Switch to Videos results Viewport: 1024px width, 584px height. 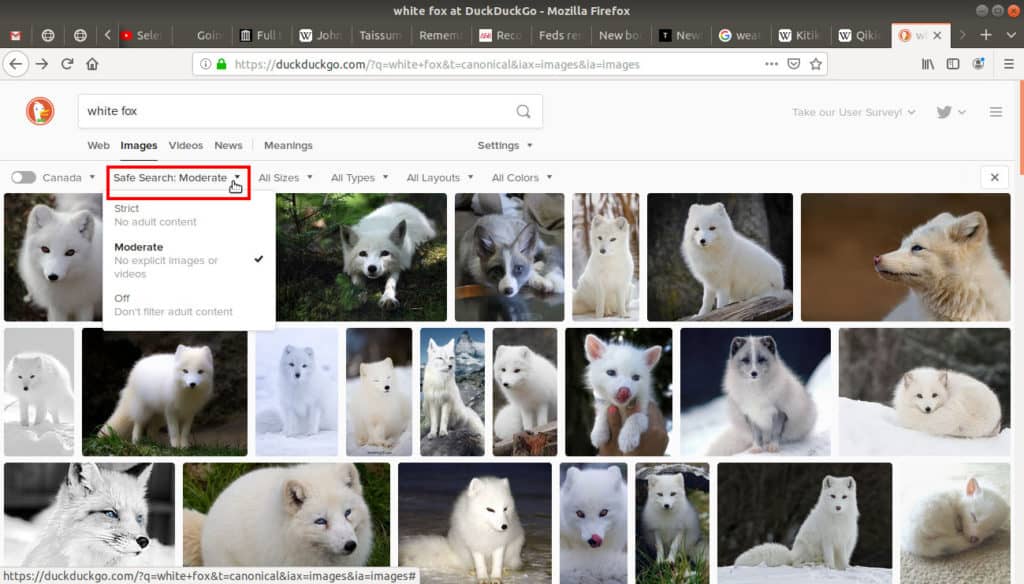tap(185, 146)
